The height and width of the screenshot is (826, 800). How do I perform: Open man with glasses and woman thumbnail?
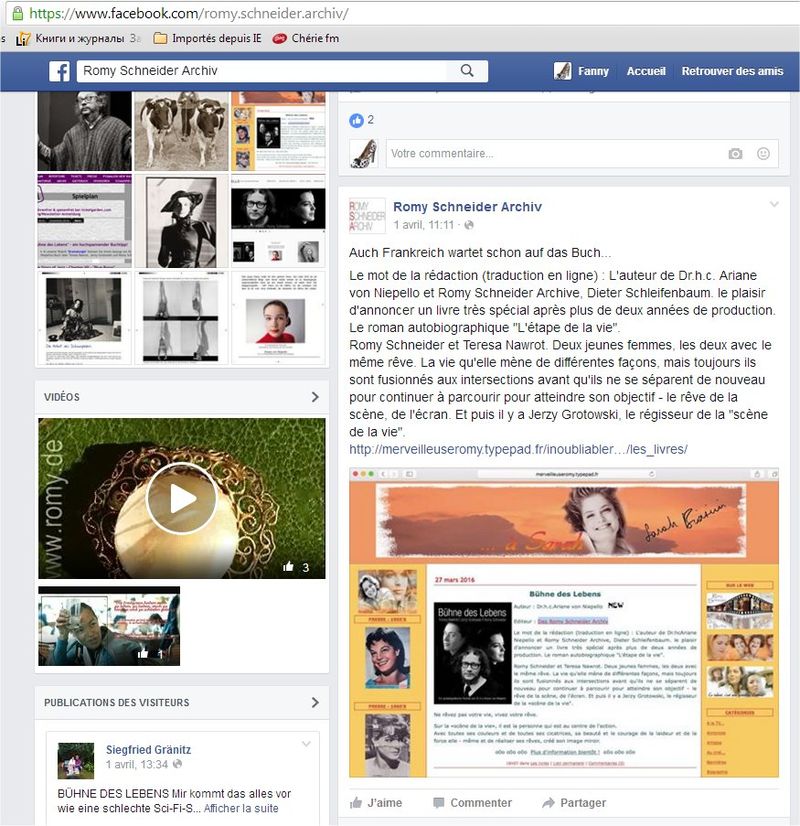pyautogui.click(x=278, y=221)
